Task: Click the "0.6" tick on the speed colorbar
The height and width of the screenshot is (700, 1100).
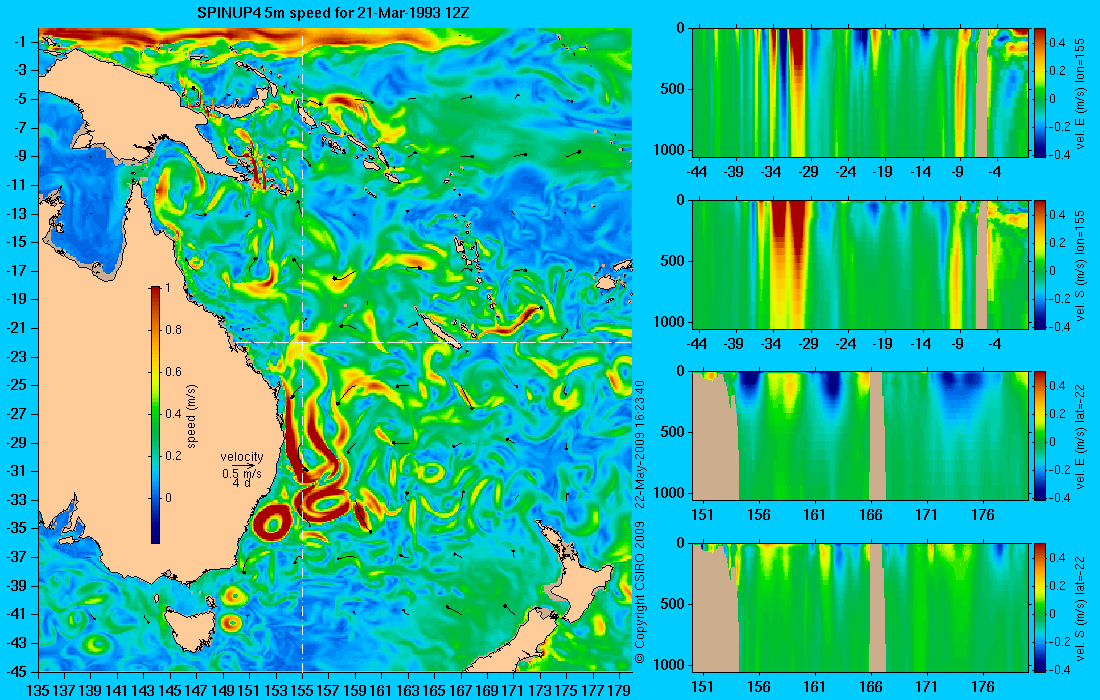Action: (x=173, y=372)
